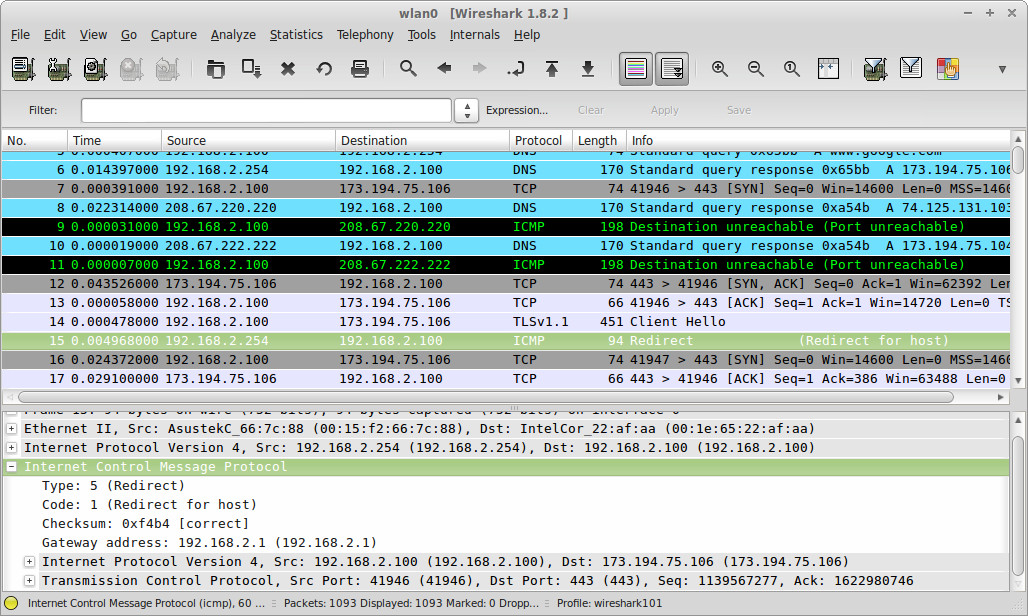
Task: Click the expert info yellow status icon
Action: pyautogui.click(x=11, y=603)
